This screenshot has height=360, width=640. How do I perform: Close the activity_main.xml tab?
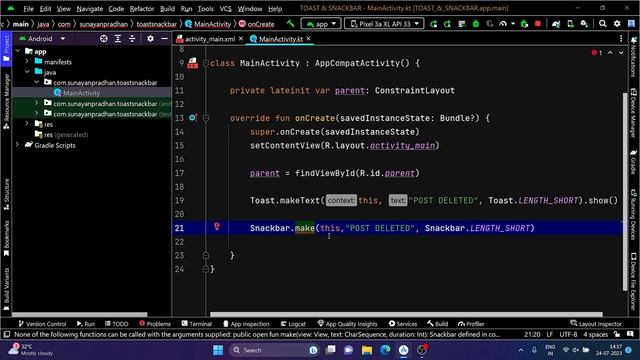[x=241, y=38]
